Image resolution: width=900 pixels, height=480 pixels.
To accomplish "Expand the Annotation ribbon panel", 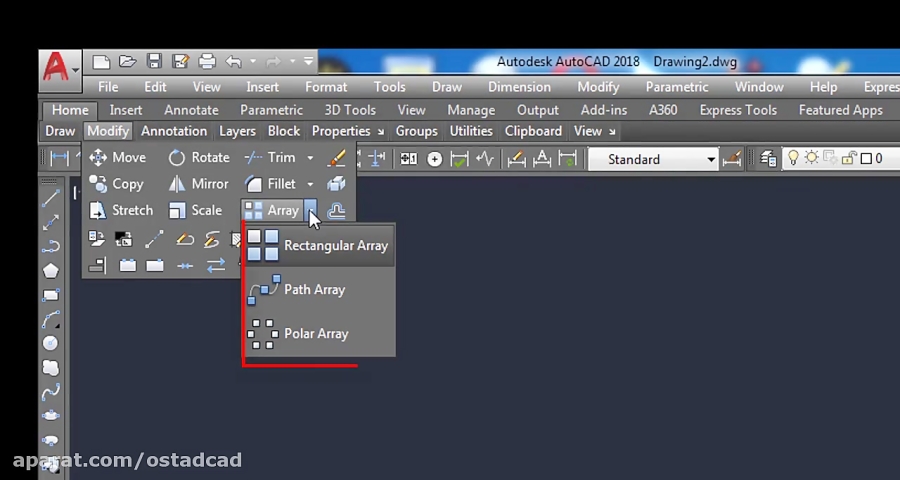I will pyautogui.click(x=174, y=131).
